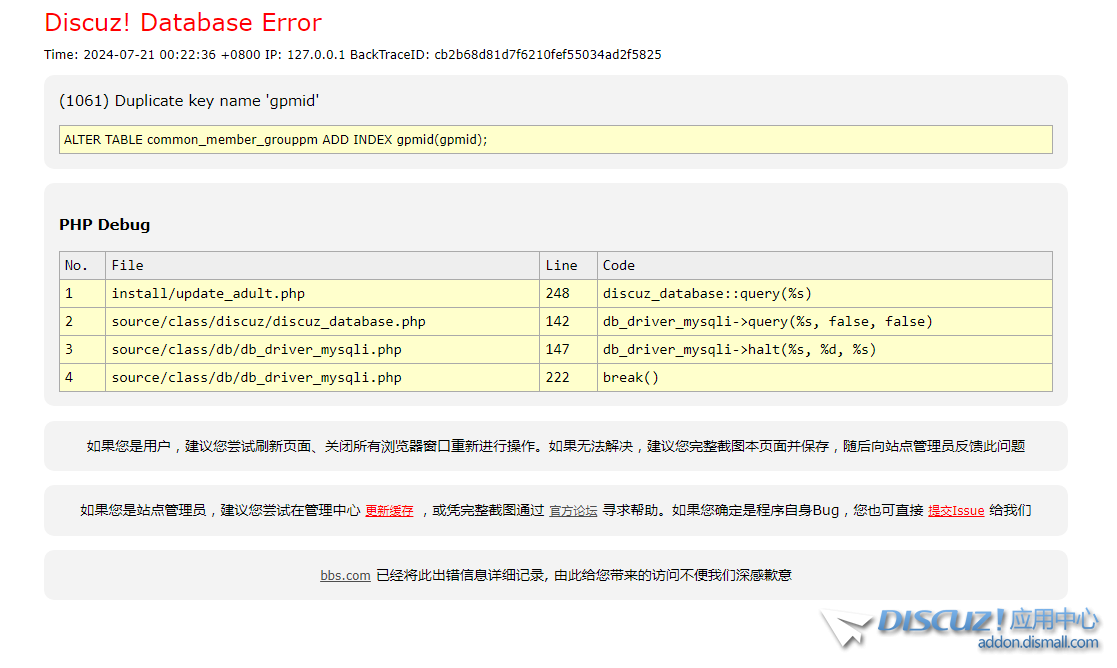Viewport: 1117px width, 668px height.
Task: Click the ALTER TABLE SQL statement box
Action: click(556, 140)
